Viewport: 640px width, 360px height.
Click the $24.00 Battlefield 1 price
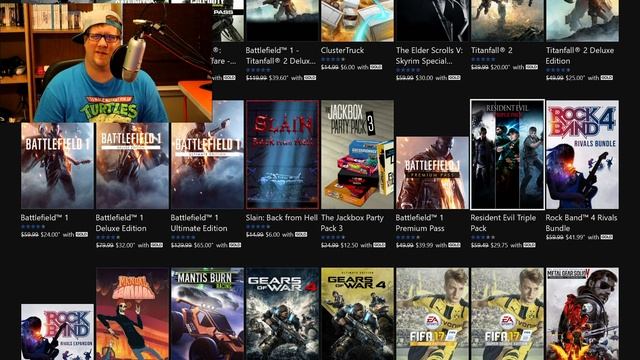pyautogui.click(x=51, y=235)
